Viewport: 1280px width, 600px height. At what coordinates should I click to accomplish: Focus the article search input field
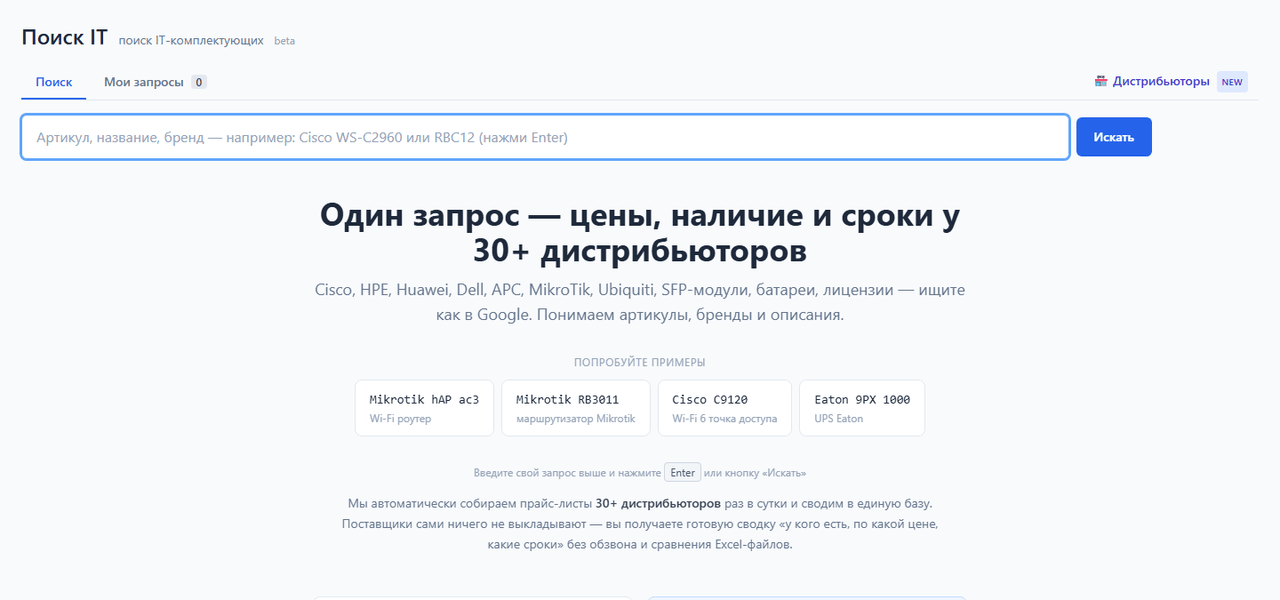pyautogui.click(x=546, y=137)
